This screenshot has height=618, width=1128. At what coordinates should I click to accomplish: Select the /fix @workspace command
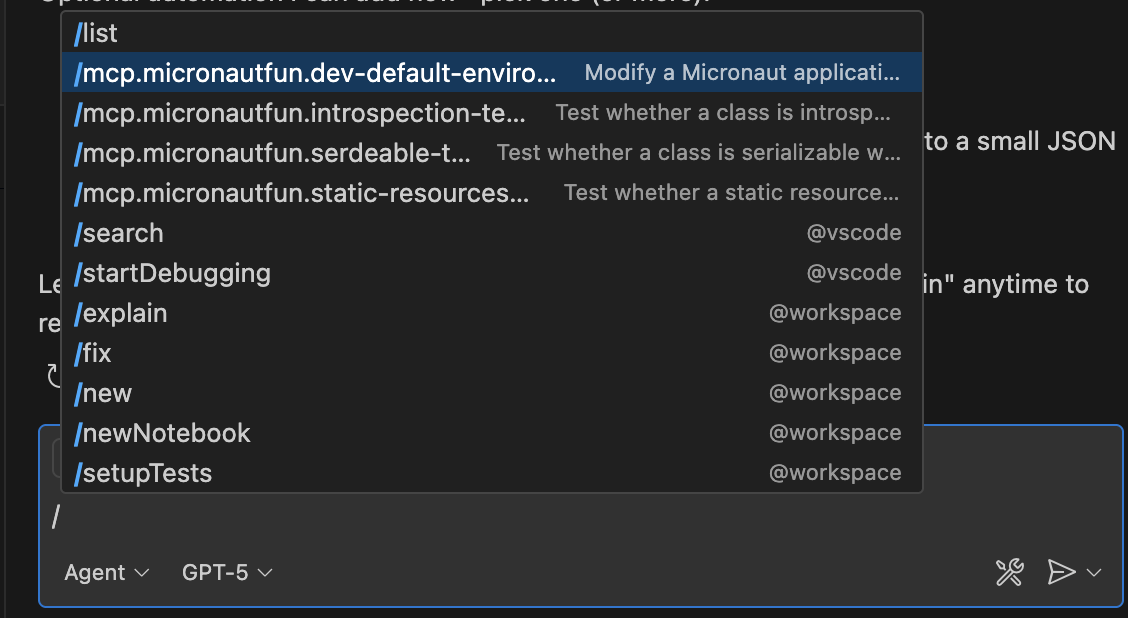click(x=492, y=353)
